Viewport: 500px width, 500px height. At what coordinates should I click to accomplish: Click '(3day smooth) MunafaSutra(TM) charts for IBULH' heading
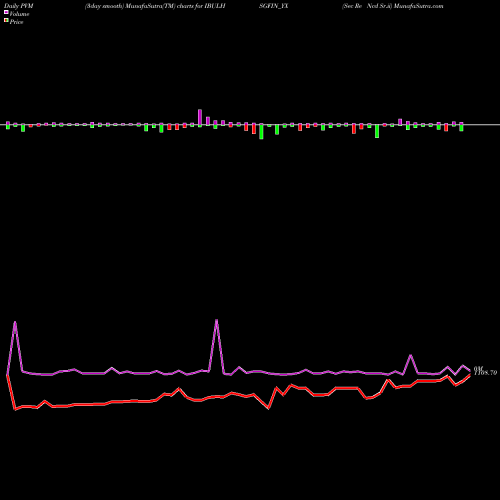pyautogui.click(x=155, y=6)
